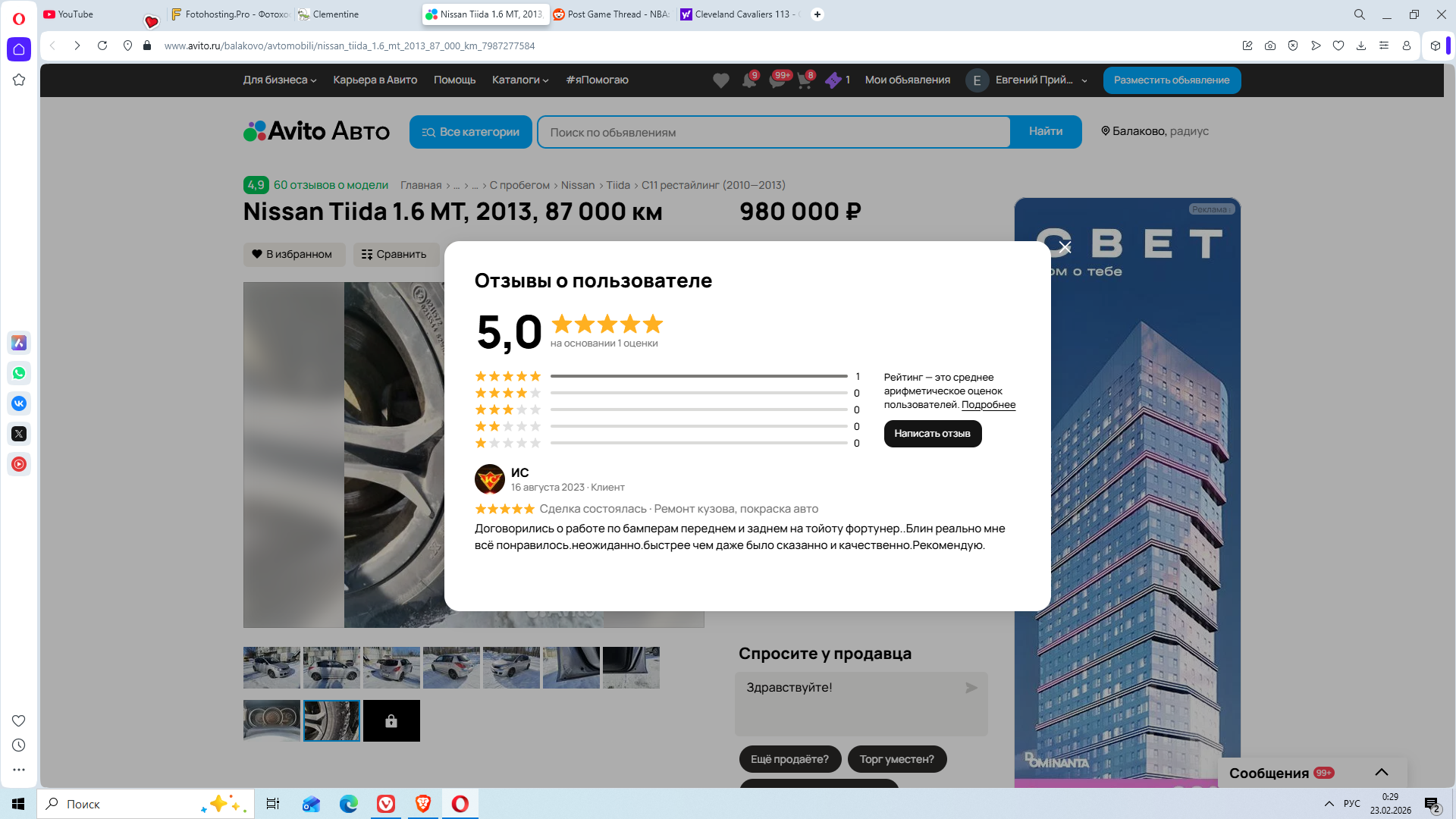Viewport: 1456px width, 819px height.
Task: Expand 'Каталоги' dropdown menu
Action: (x=519, y=80)
